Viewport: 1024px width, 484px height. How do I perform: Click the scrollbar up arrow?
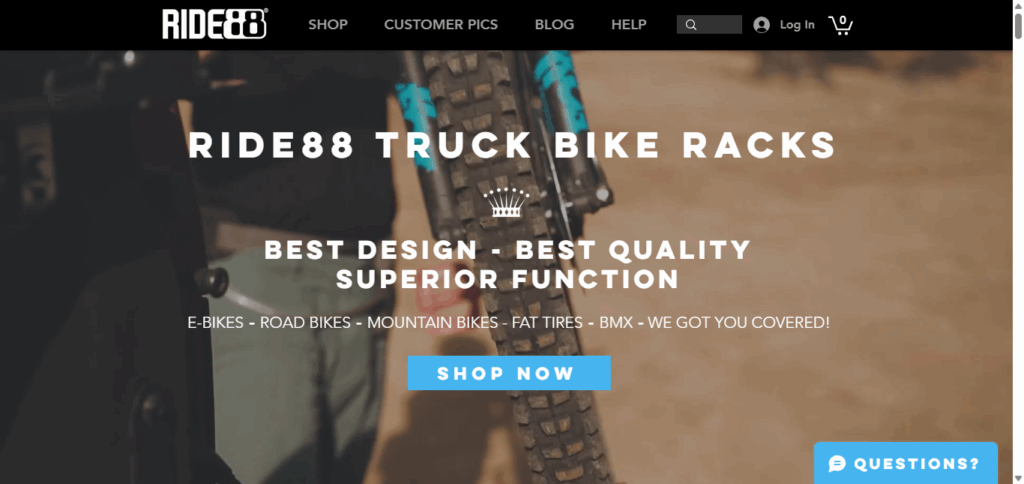tap(1018, 5)
